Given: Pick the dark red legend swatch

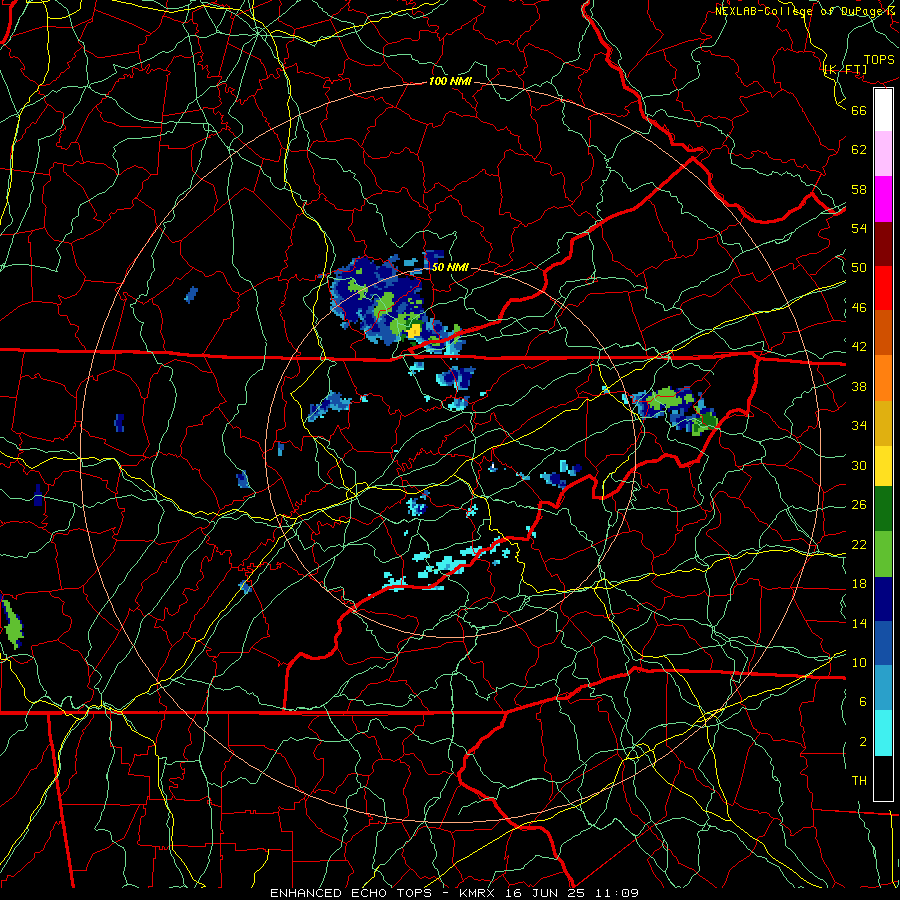Looking at the screenshot, I should click(883, 243).
